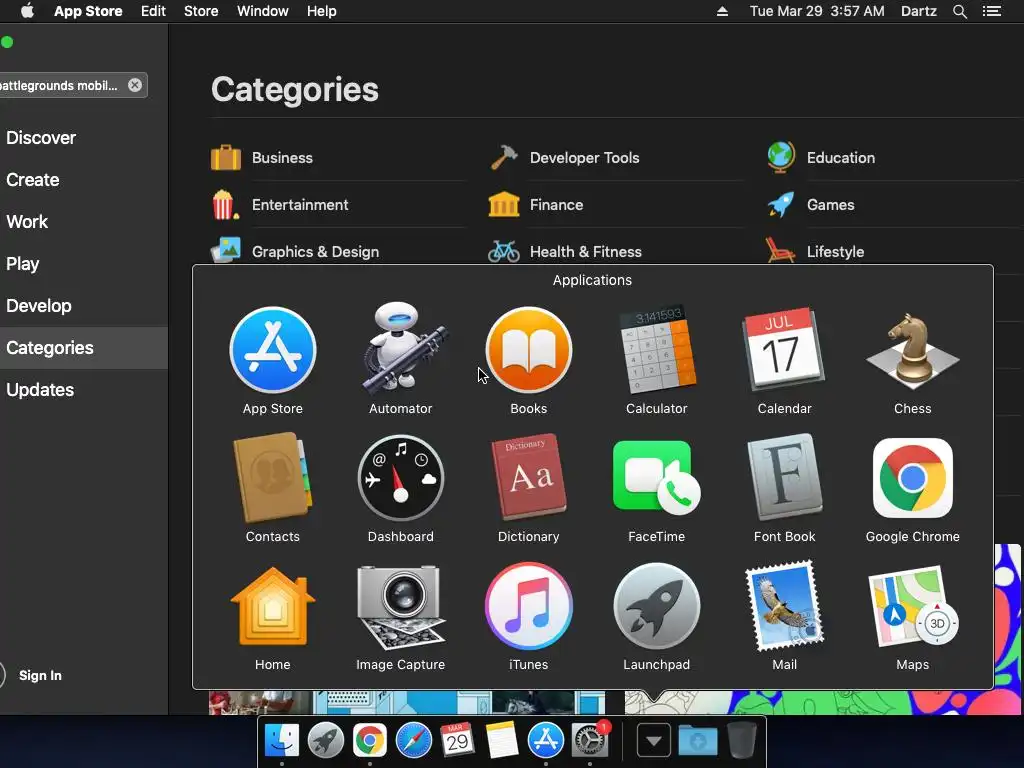Open System Preferences from the Dock
Viewport: 1024px width, 768px height.
click(x=590, y=741)
